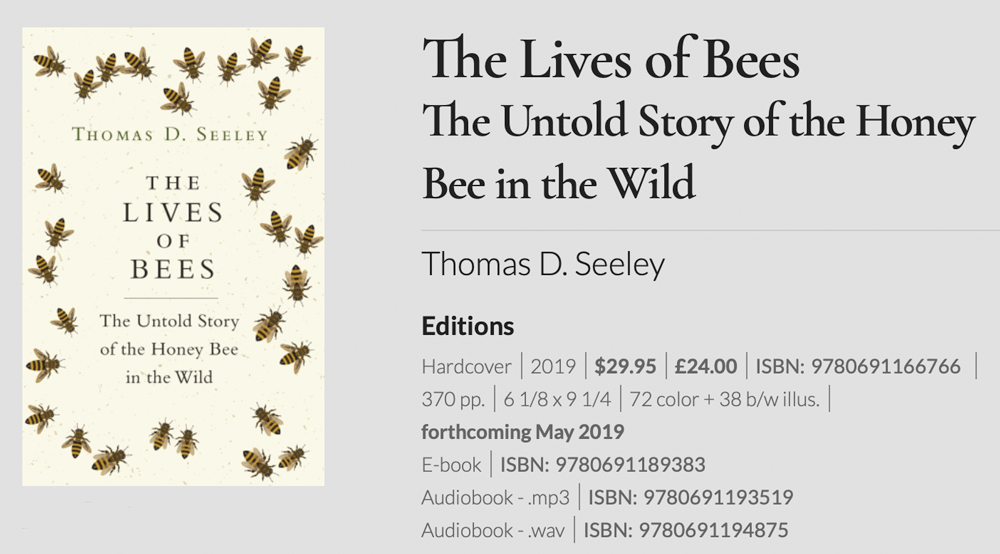The image size is (1000, 554).
Task: Click the hardcover ISBN 9780691166766
Action: [858, 366]
